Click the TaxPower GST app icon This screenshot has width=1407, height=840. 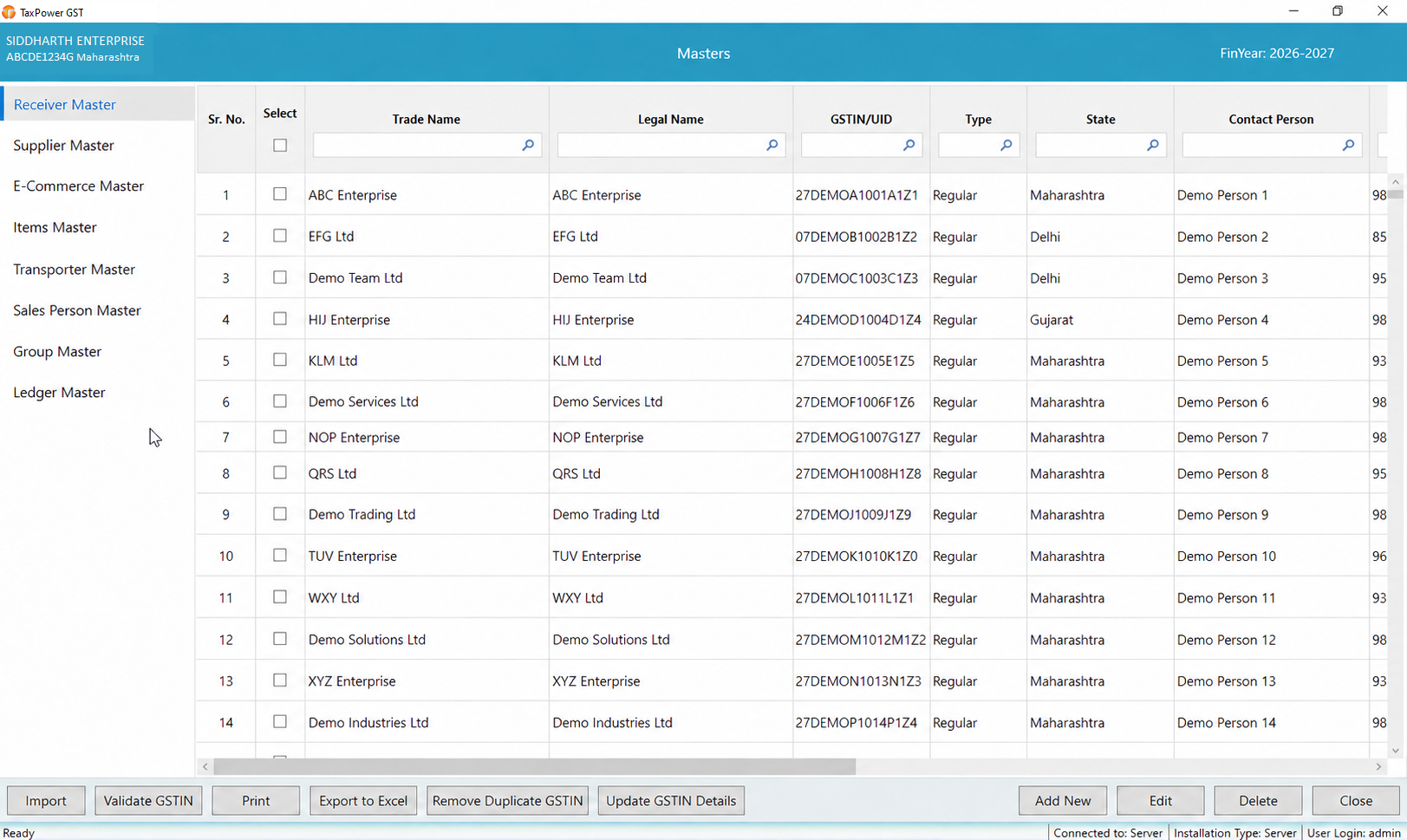tap(9, 12)
